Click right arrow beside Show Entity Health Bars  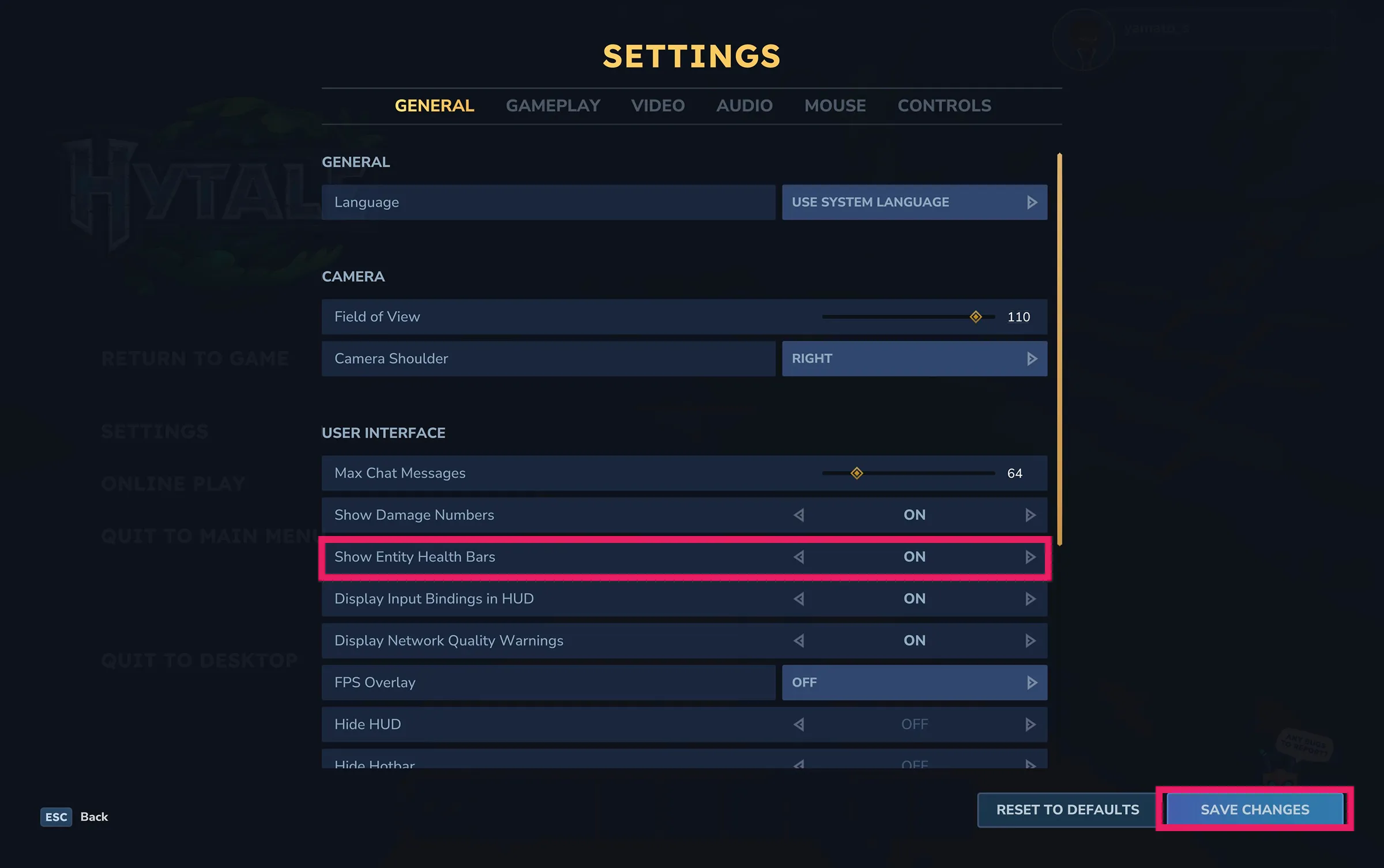pos(1029,557)
